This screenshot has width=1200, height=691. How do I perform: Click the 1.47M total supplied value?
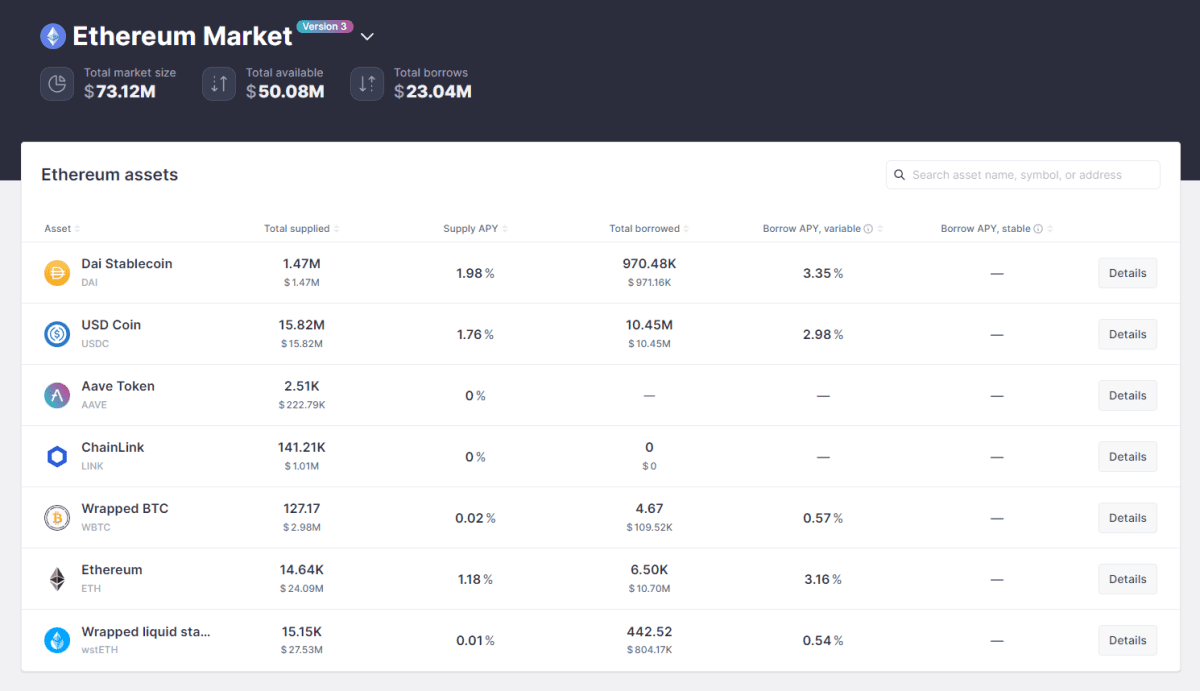[x=301, y=264]
